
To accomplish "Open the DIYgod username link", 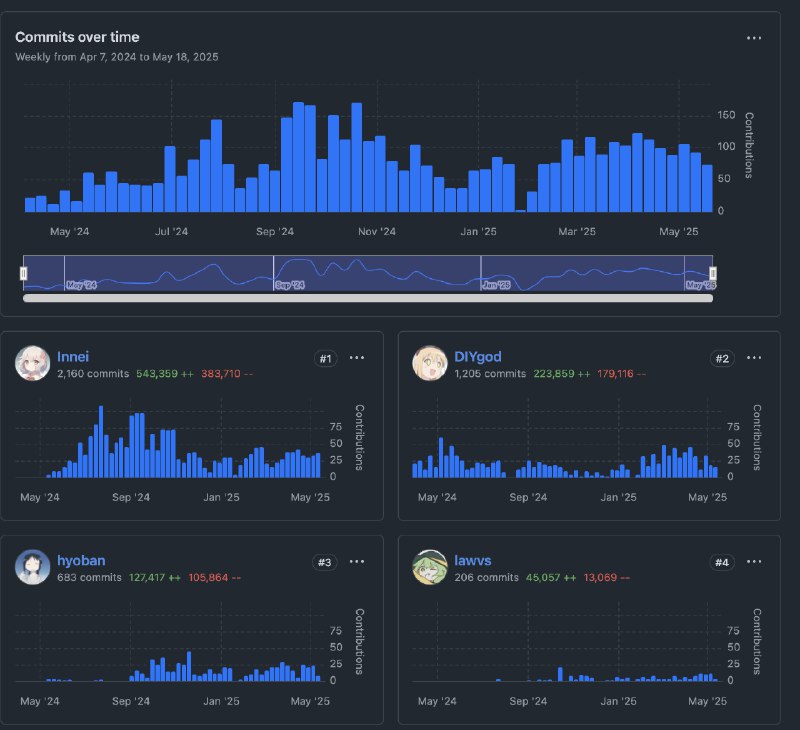I will [x=476, y=356].
